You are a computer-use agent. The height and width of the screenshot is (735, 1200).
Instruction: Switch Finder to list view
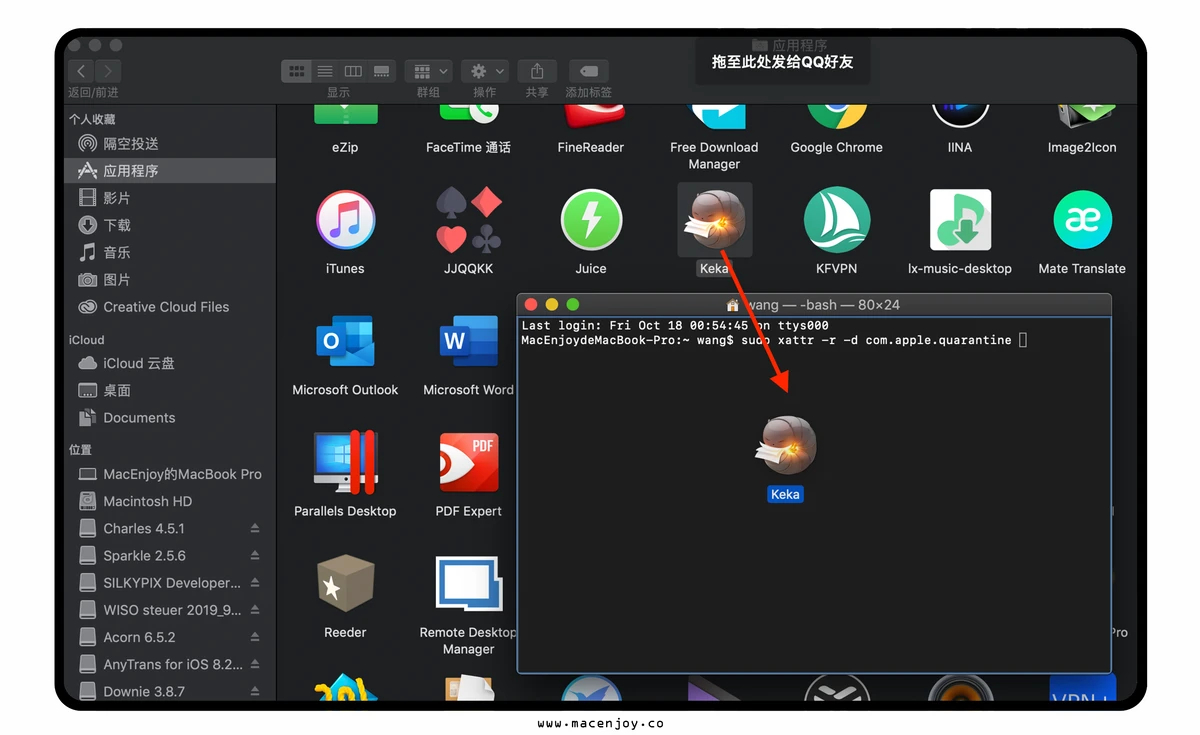tap(325, 71)
